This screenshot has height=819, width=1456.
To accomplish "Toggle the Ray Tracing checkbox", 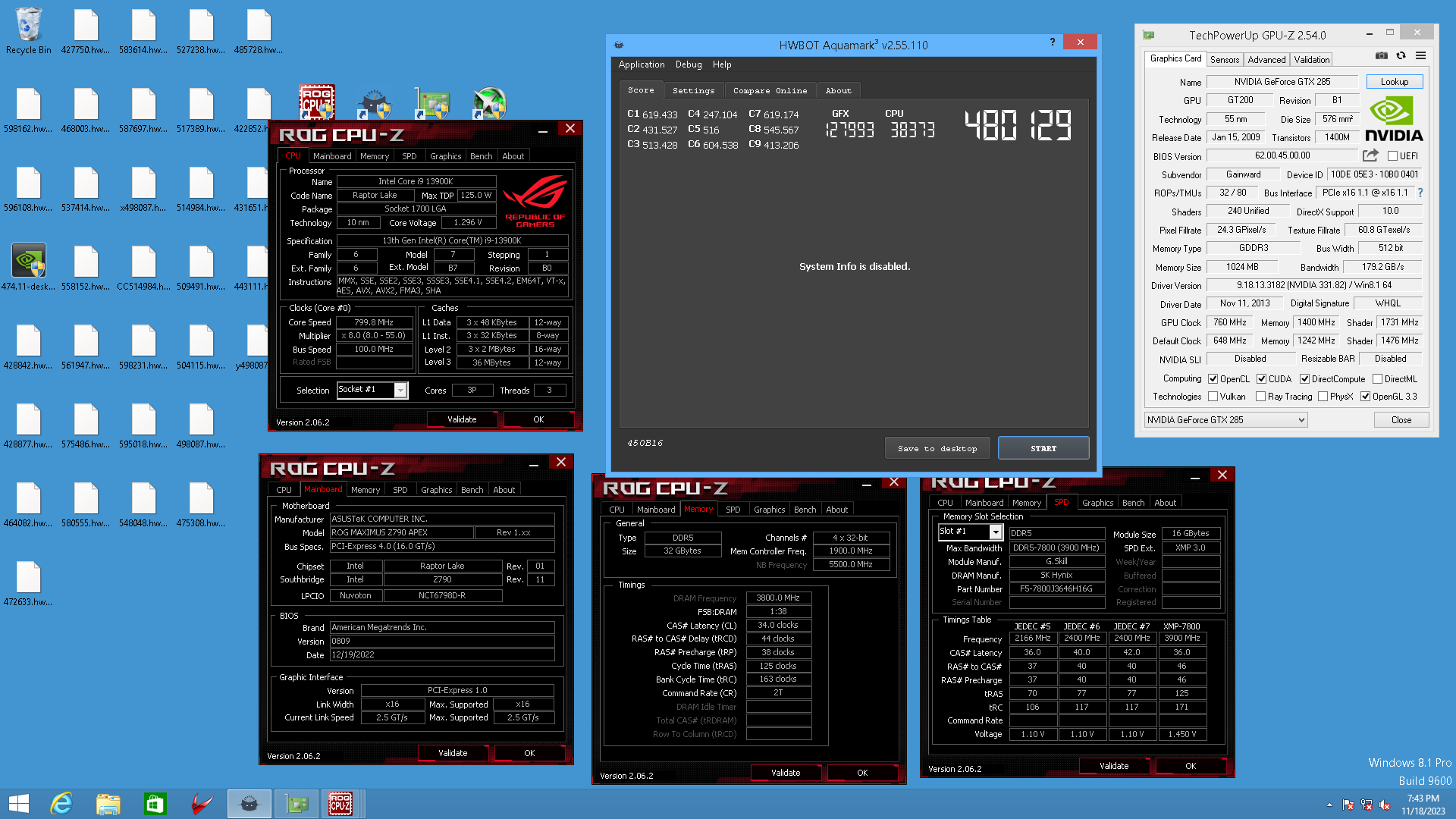I will pyautogui.click(x=1260, y=397).
